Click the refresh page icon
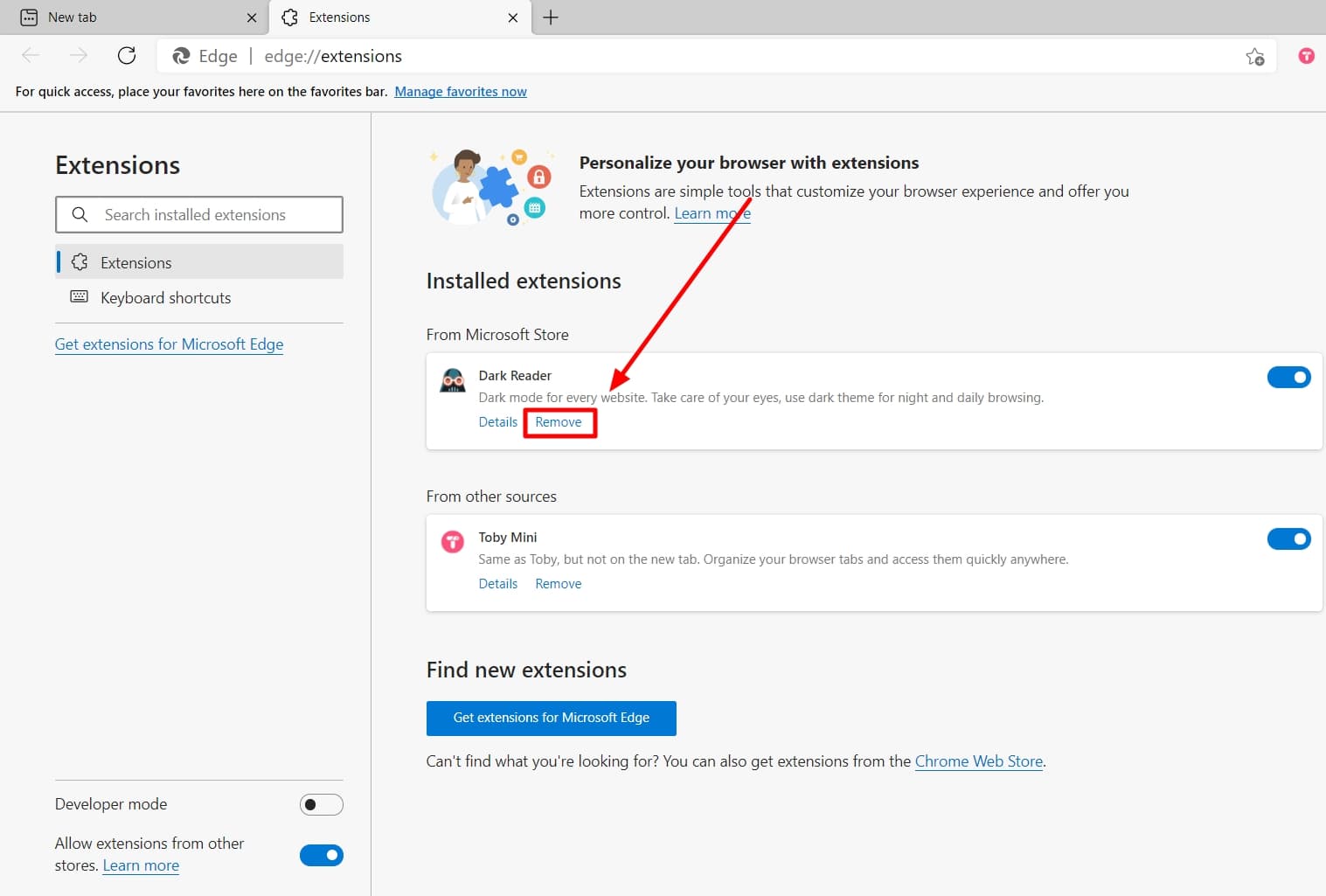1326x896 pixels. tap(126, 54)
